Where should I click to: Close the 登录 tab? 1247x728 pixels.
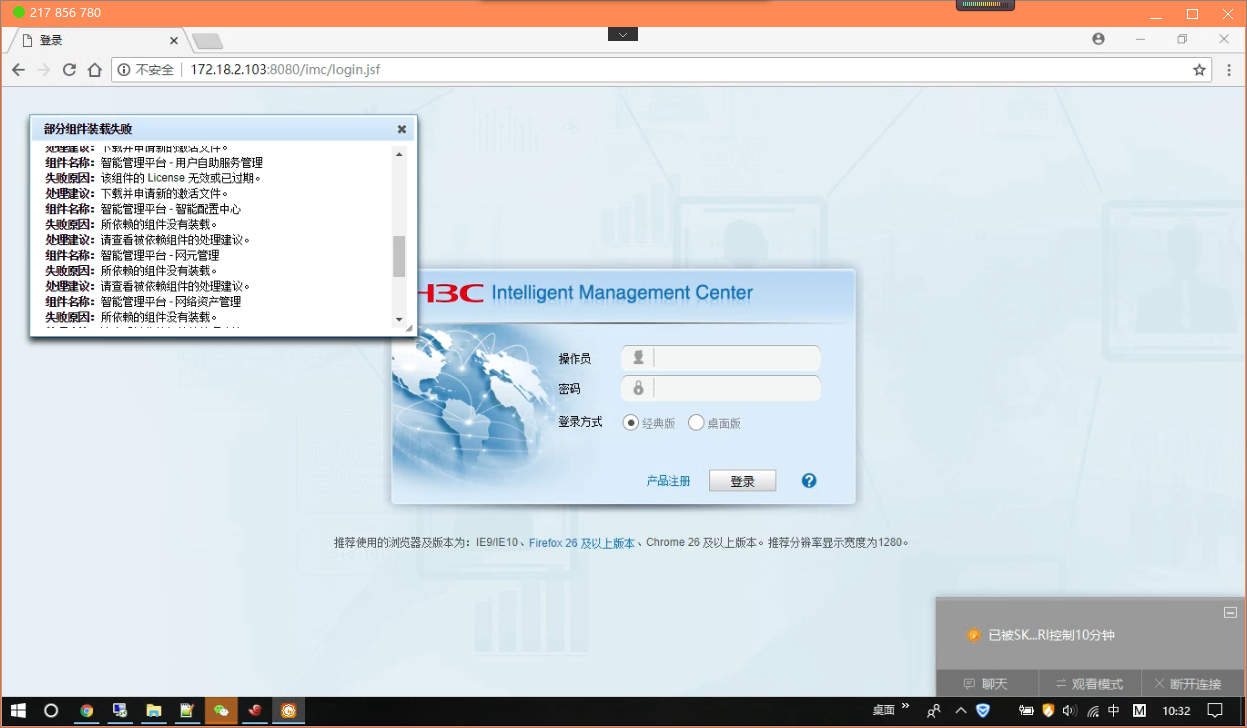click(x=174, y=41)
